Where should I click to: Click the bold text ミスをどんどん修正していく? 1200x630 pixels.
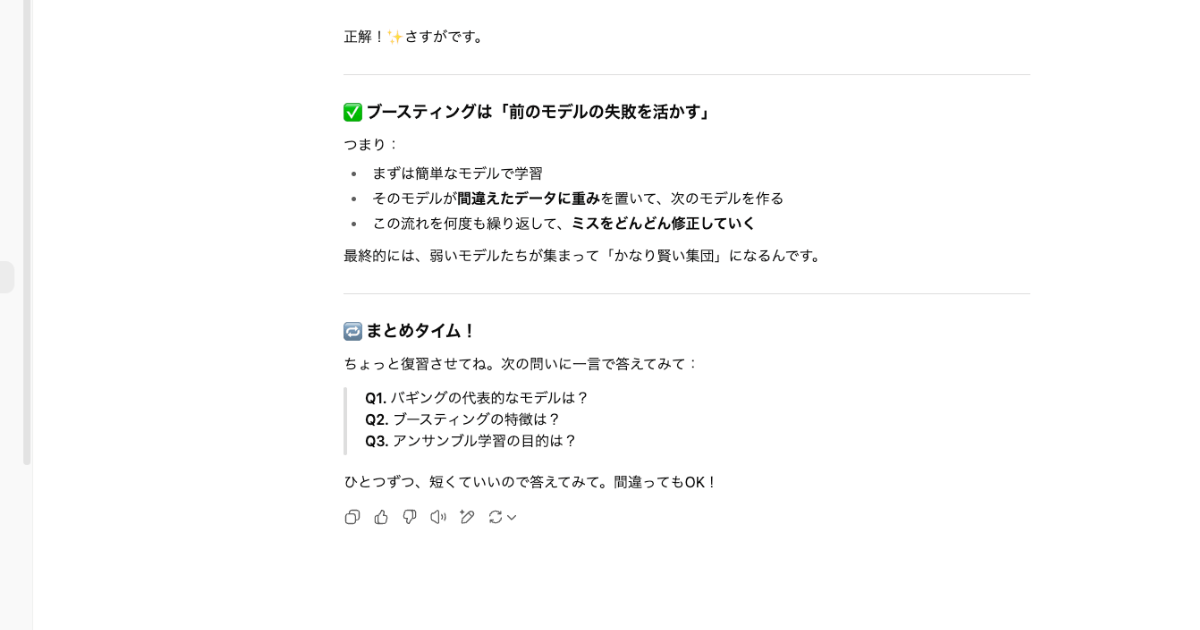[x=663, y=223]
